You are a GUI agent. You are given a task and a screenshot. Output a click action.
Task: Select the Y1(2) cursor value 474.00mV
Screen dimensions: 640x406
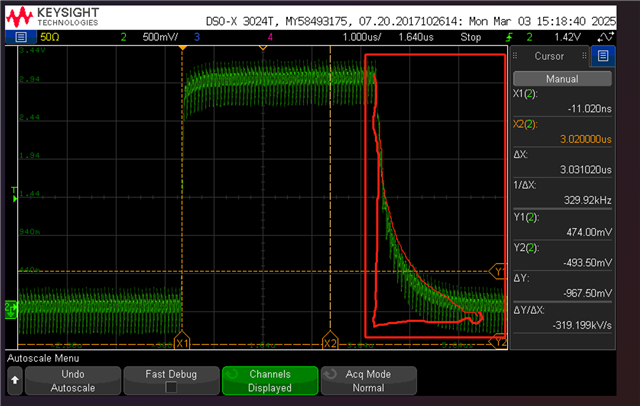[x=589, y=232]
